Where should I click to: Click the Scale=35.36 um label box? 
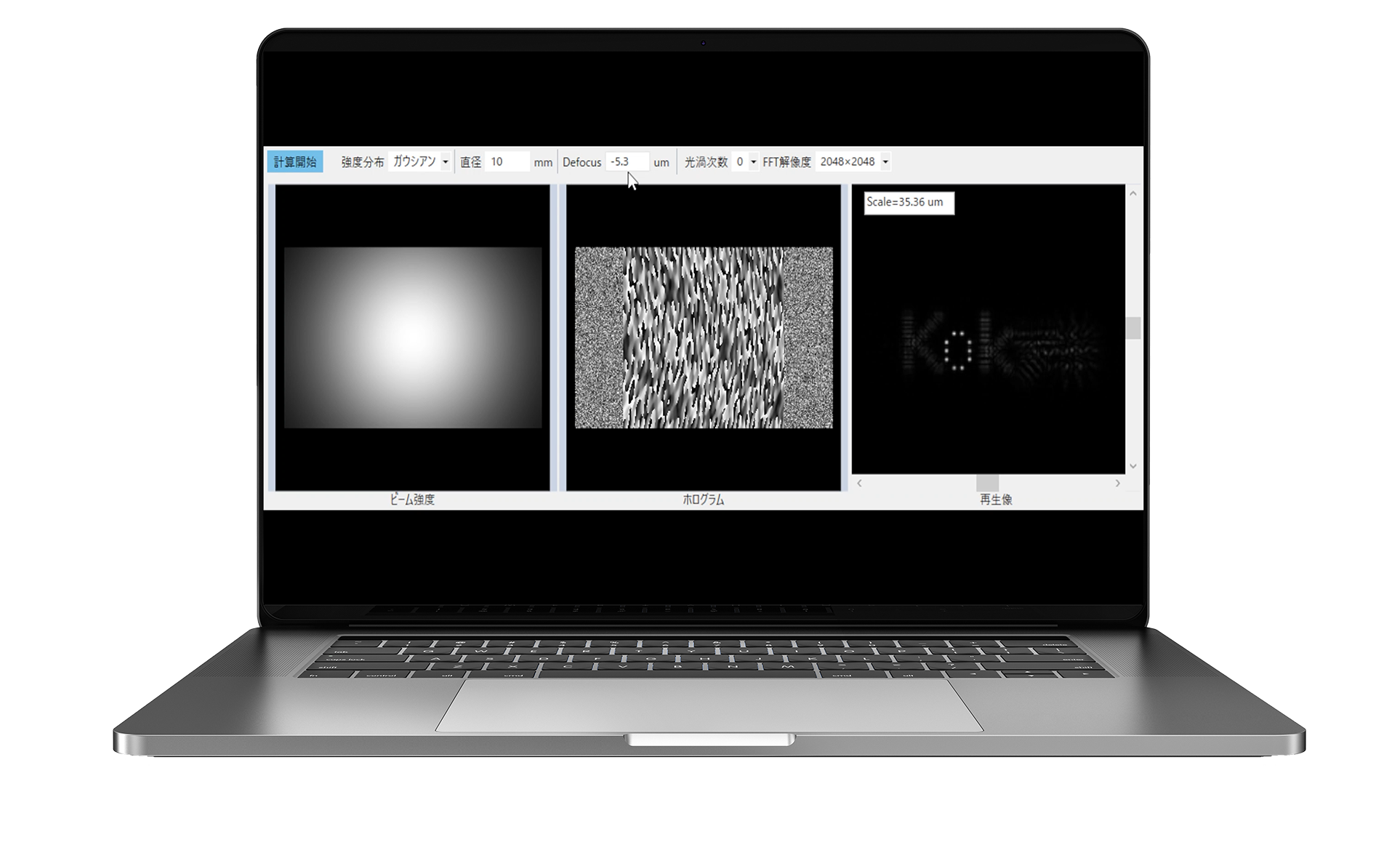(x=908, y=202)
